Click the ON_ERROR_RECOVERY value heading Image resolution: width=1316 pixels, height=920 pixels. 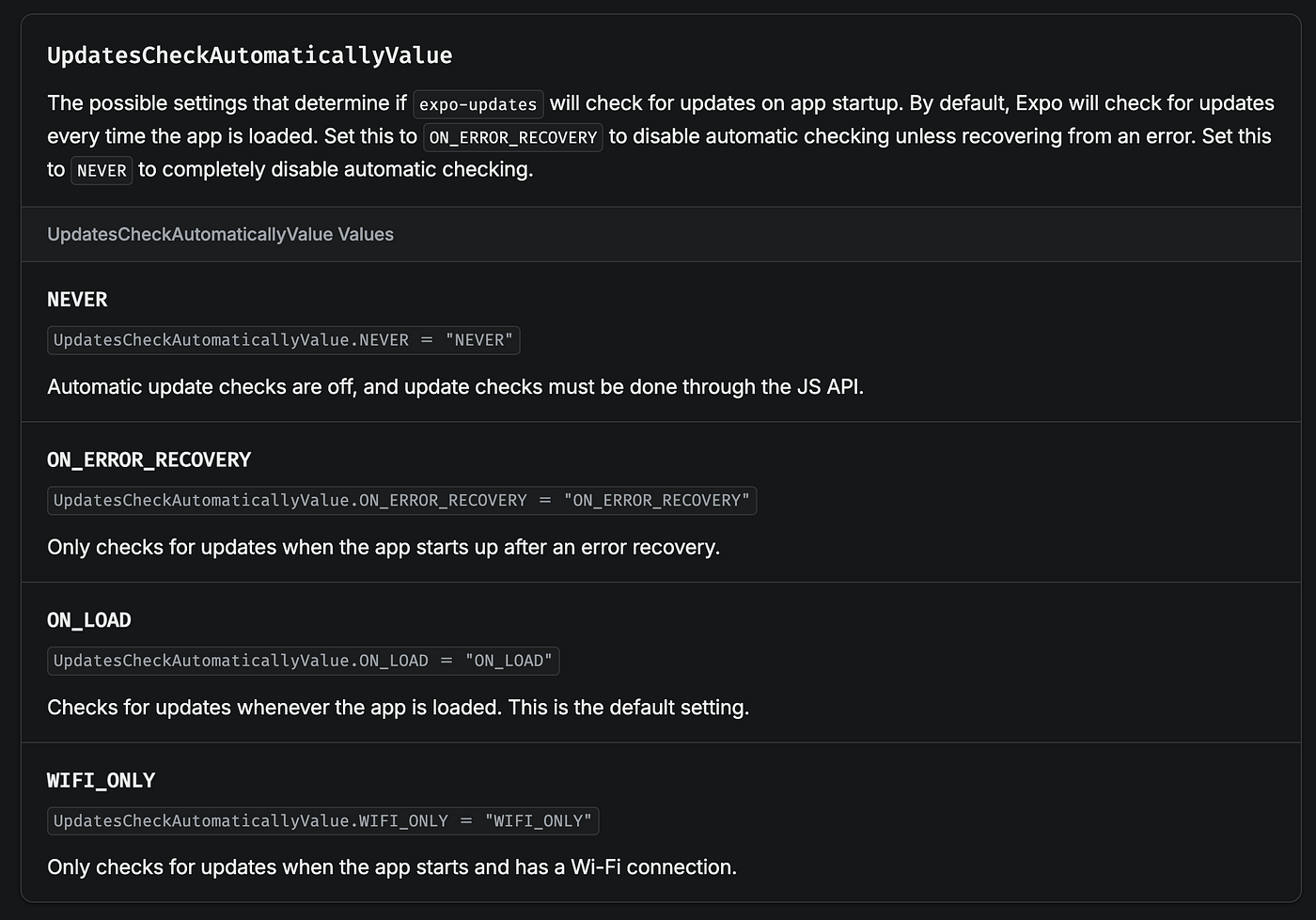[x=149, y=460]
